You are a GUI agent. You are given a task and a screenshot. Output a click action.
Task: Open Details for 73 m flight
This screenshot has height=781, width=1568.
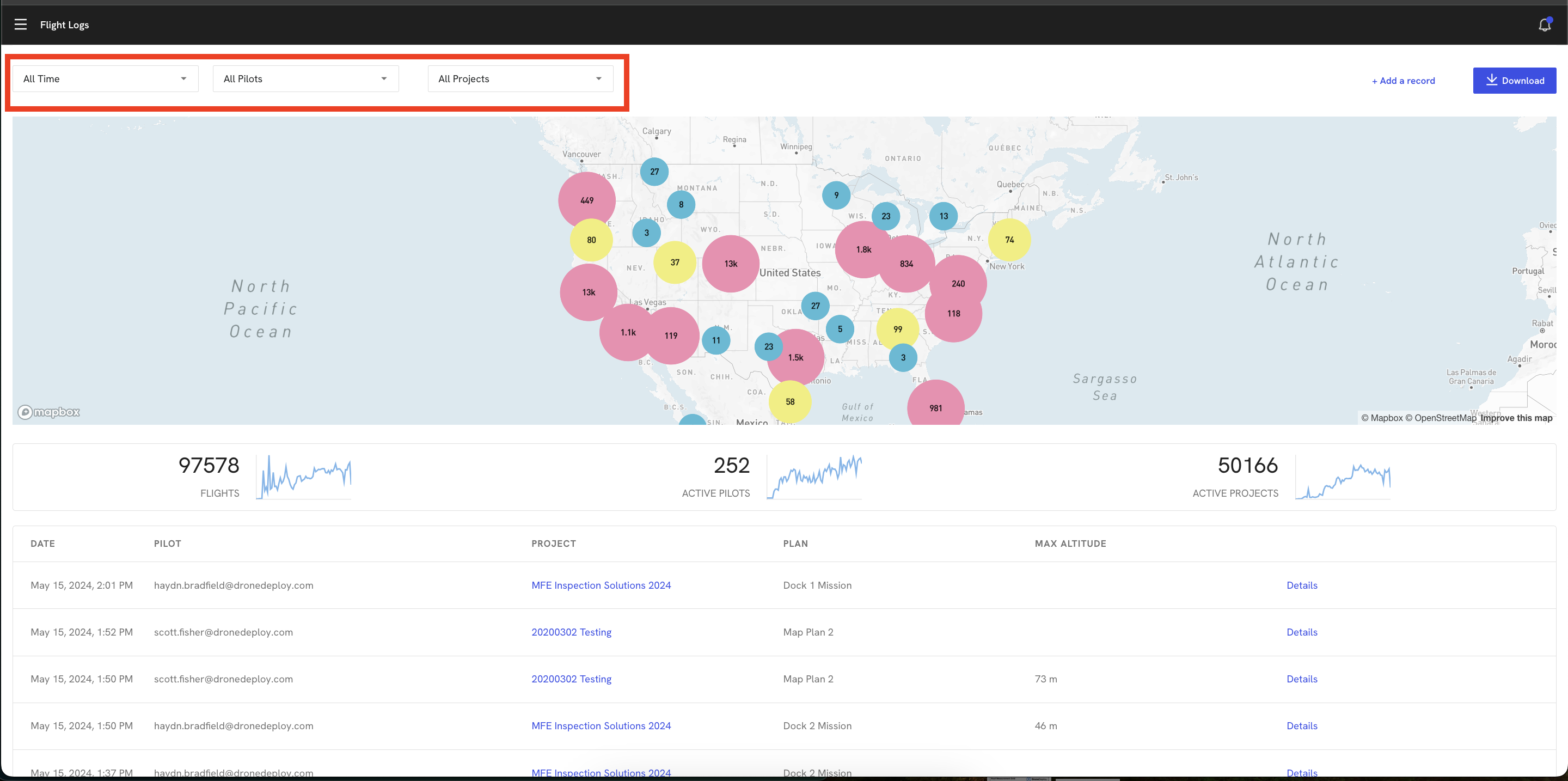coord(1302,679)
